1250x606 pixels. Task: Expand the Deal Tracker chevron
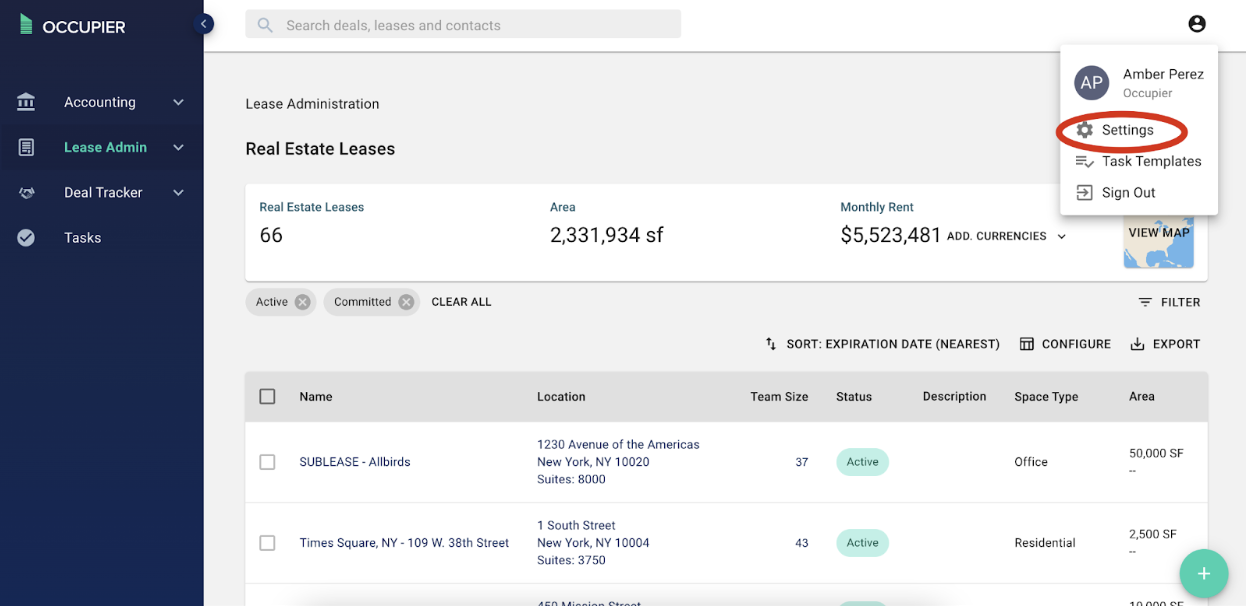coord(178,193)
